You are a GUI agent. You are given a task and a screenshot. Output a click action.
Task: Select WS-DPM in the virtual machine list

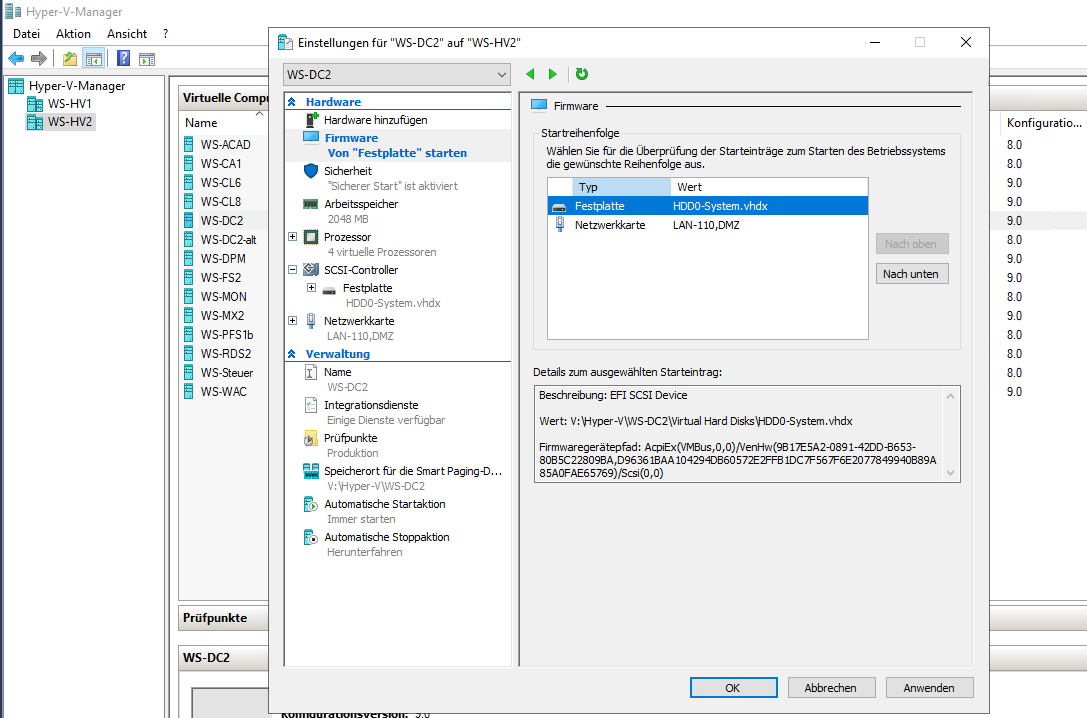tap(223, 259)
